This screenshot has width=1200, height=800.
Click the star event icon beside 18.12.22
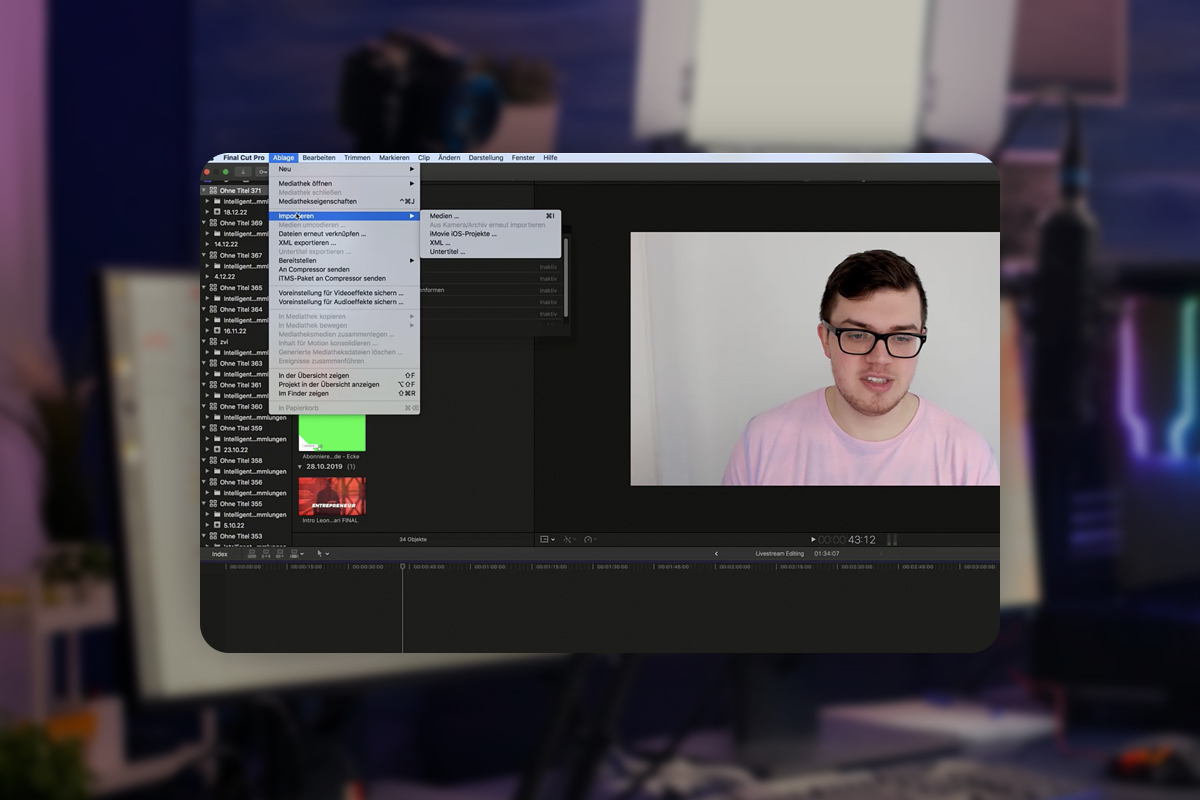(x=217, y=212)
